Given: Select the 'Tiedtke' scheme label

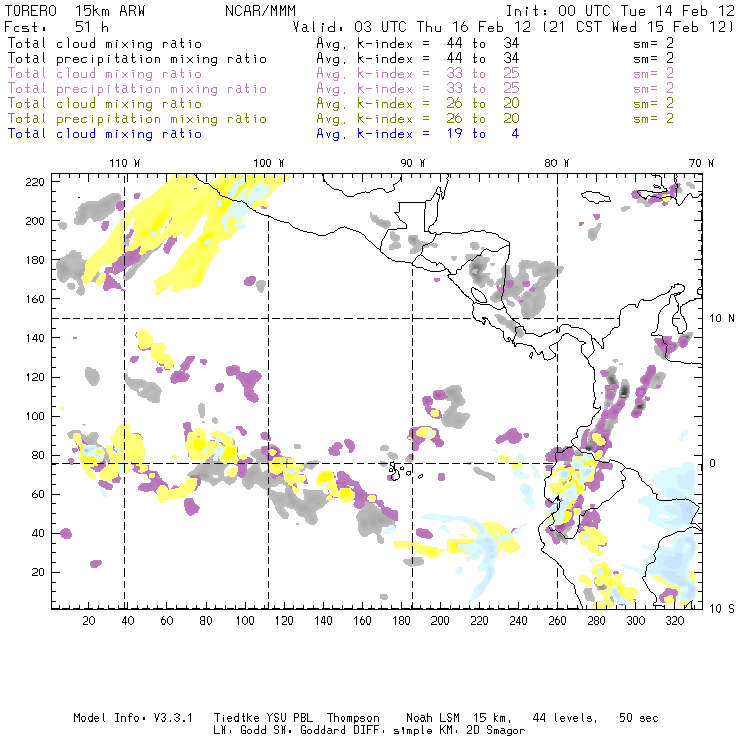Looking at the screenshot, I should pos(236,718).
